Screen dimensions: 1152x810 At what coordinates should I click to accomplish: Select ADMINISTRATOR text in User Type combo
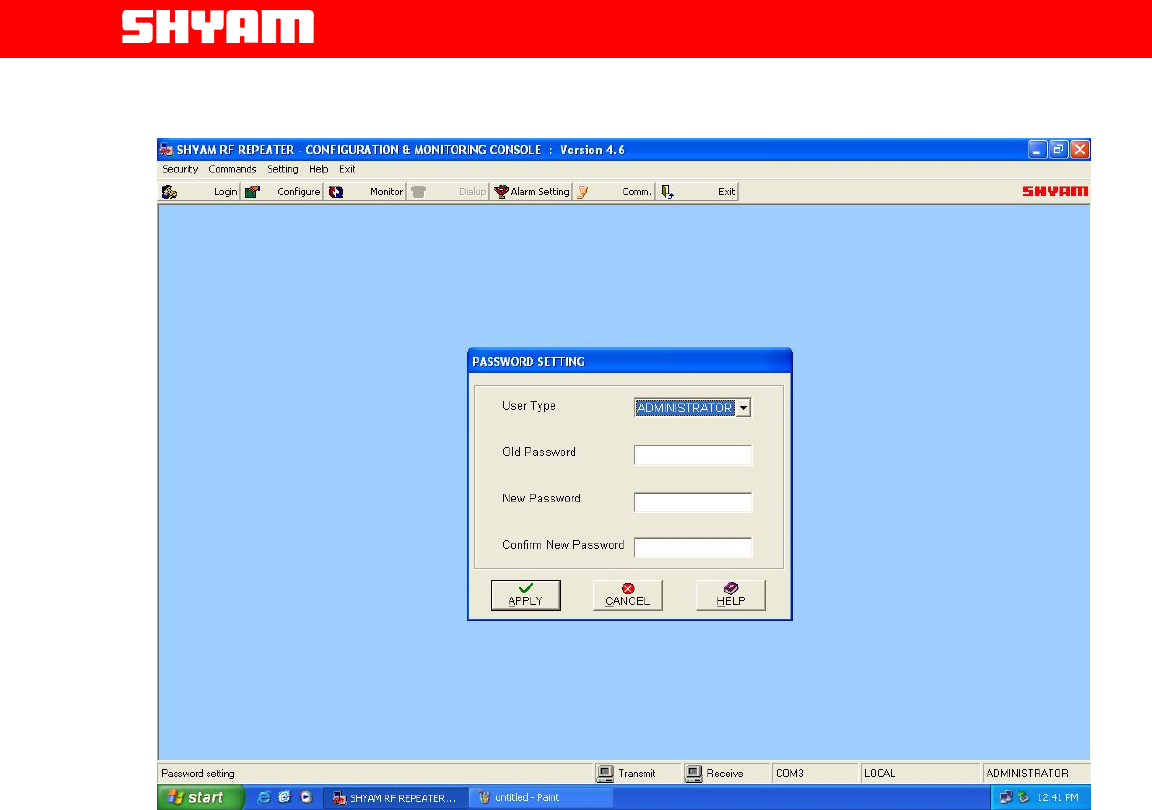[x=685, y=408]
